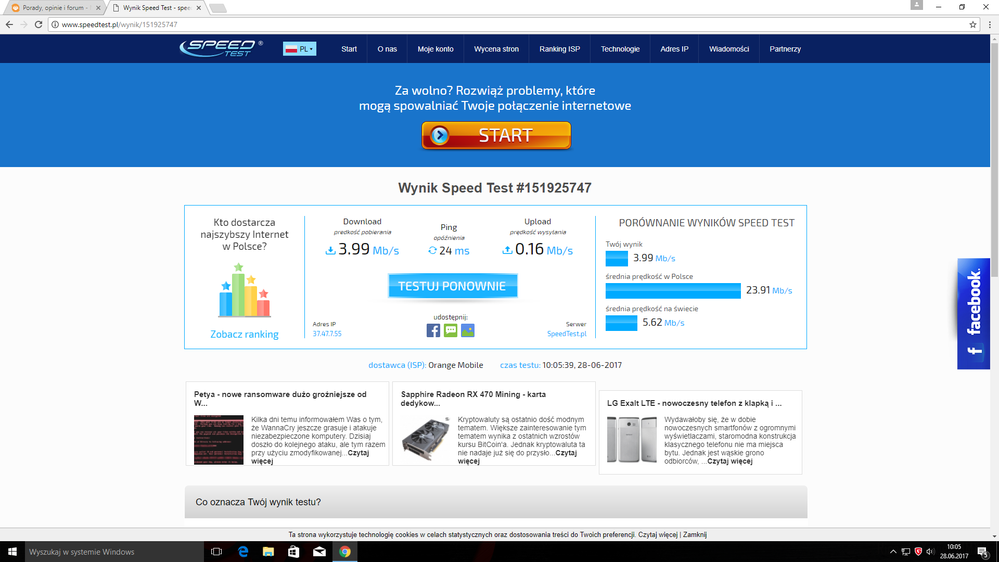Image resolution: width=999 pixels, height=562 pixels.
Task: Show hidden tray icons chevron
Action: [x=893, y=552]
